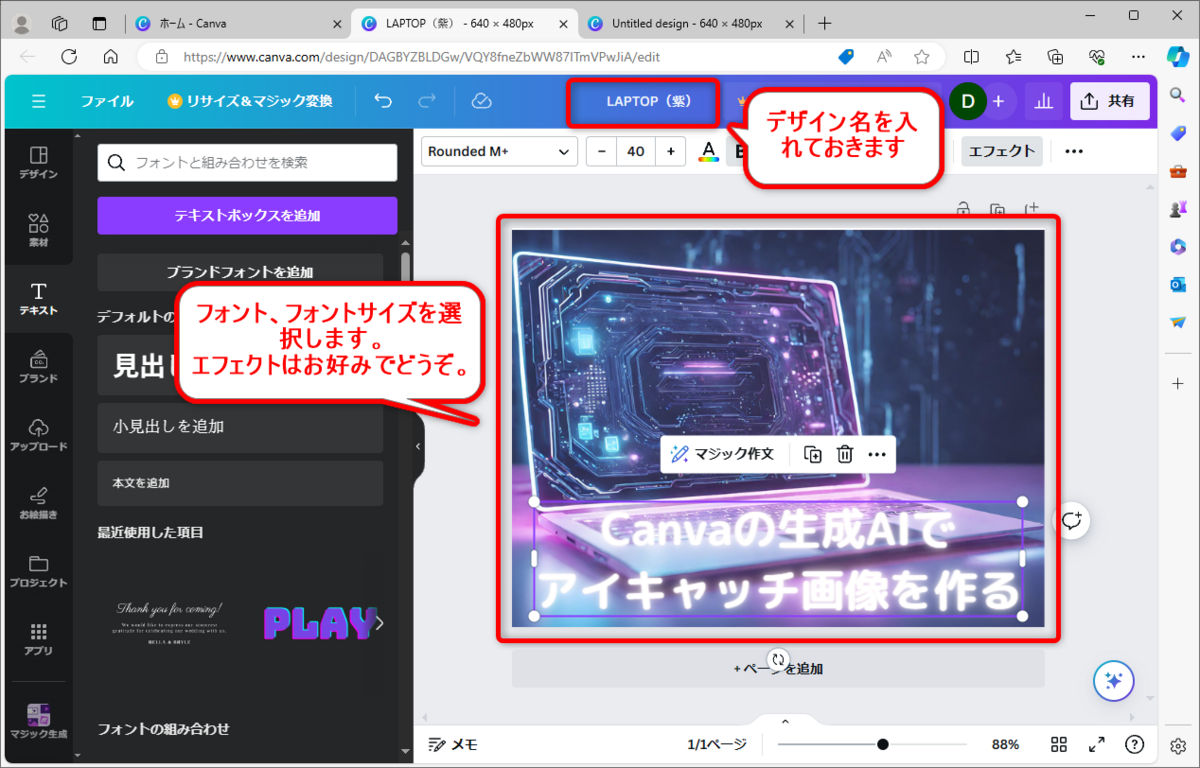Open the 素材 elements panel
Image resolution: width=1200 pixels, height=768 pixels.
(x=38, y=231)
